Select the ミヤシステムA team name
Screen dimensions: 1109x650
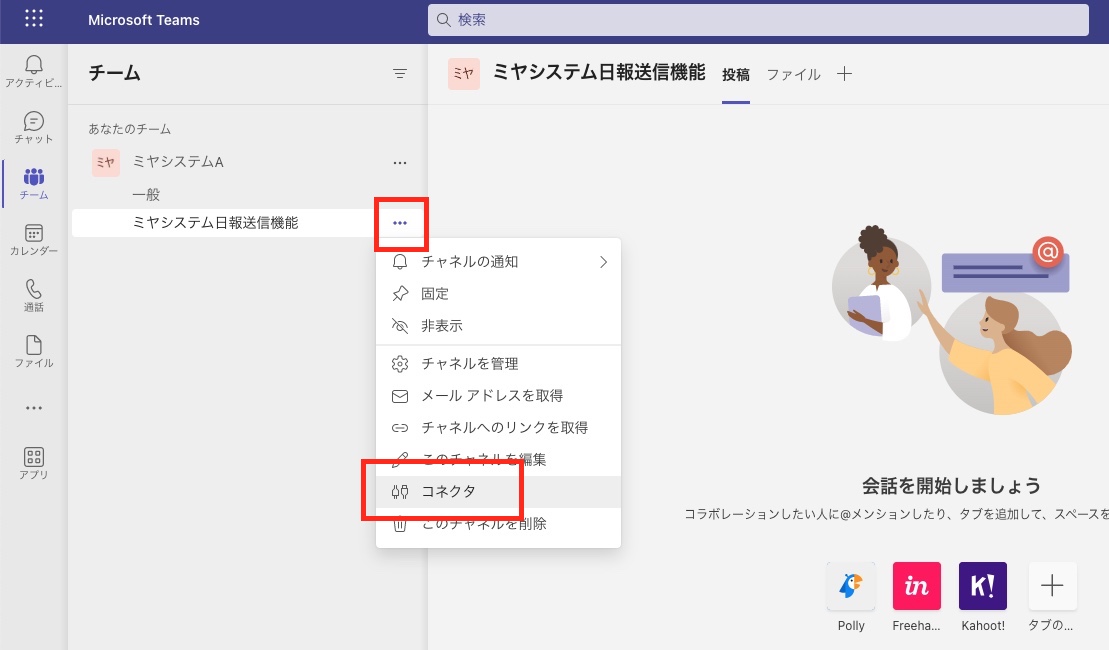[x=178, y=162]
